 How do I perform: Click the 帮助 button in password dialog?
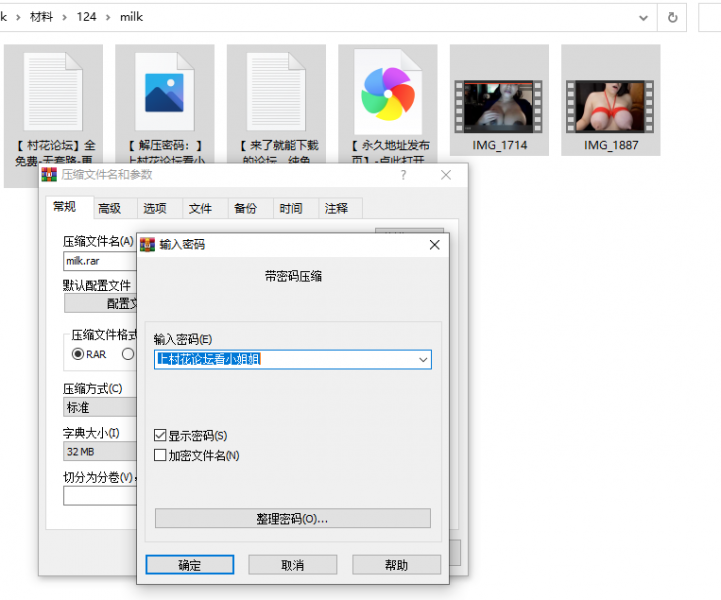tap(396, 565)
